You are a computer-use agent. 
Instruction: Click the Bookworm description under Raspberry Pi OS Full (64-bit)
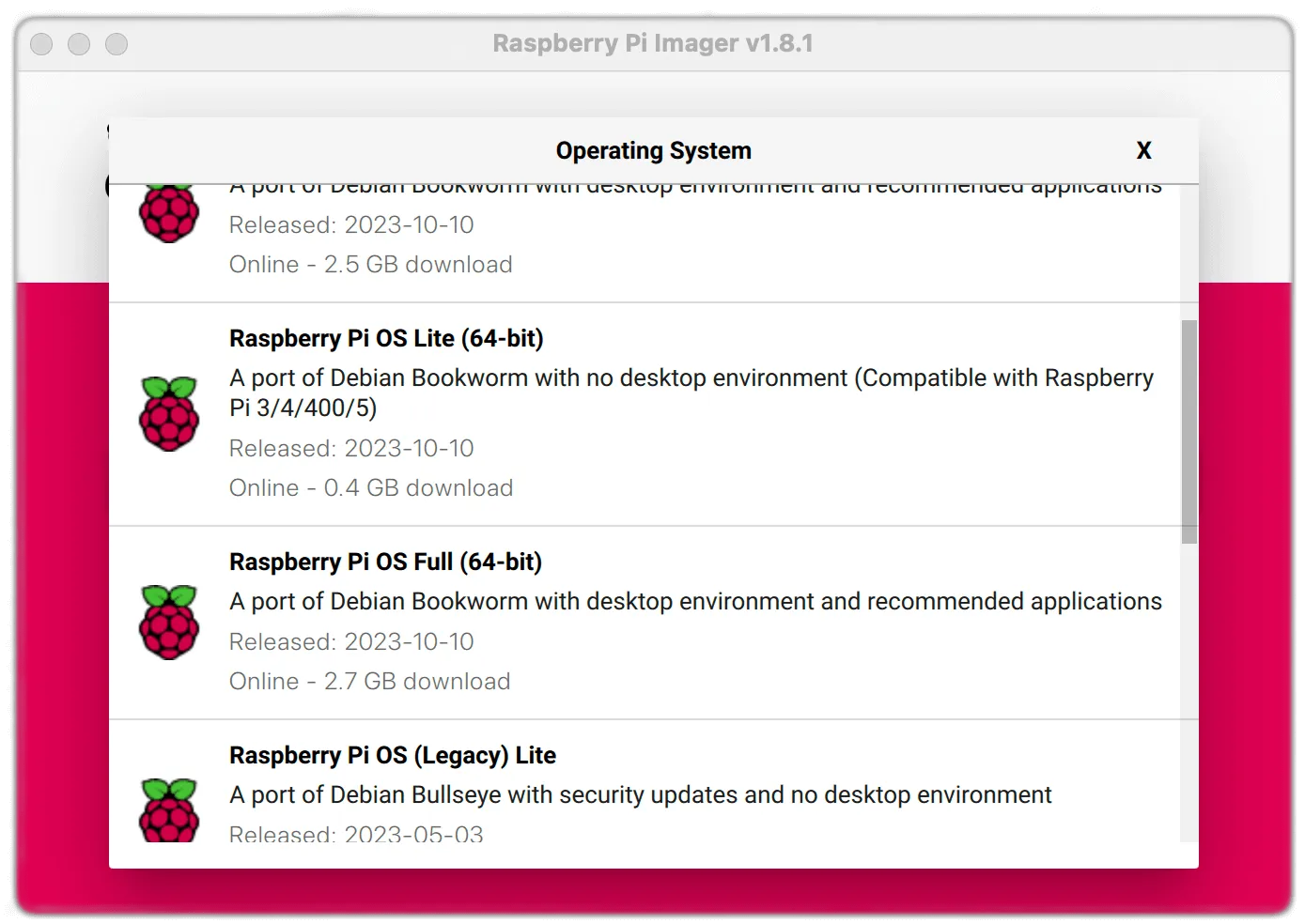tap(695, 601)
